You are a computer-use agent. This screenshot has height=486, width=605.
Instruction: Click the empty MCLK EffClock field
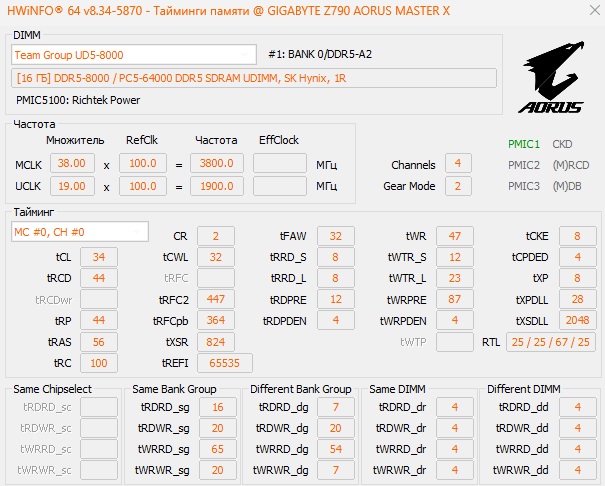280,163
